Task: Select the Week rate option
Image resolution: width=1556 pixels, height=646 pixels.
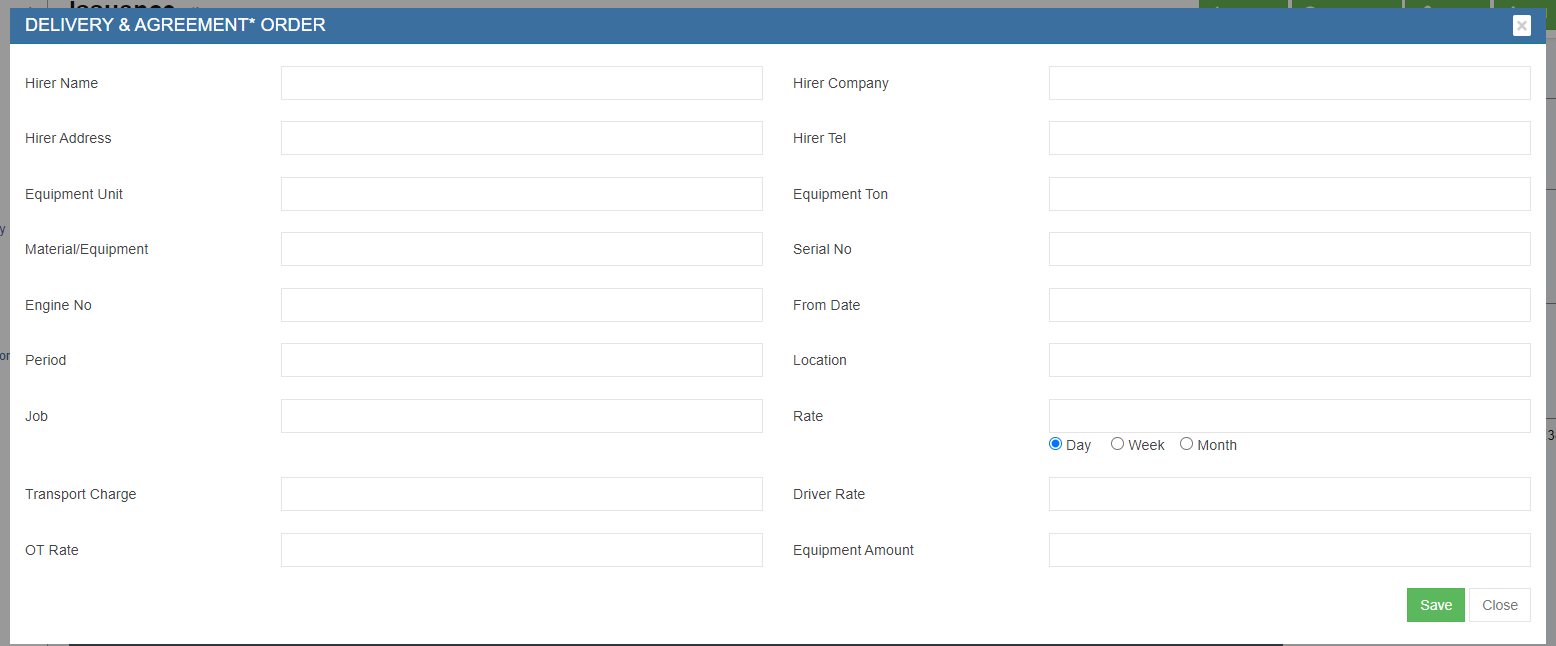Action: click(1117, 444)
